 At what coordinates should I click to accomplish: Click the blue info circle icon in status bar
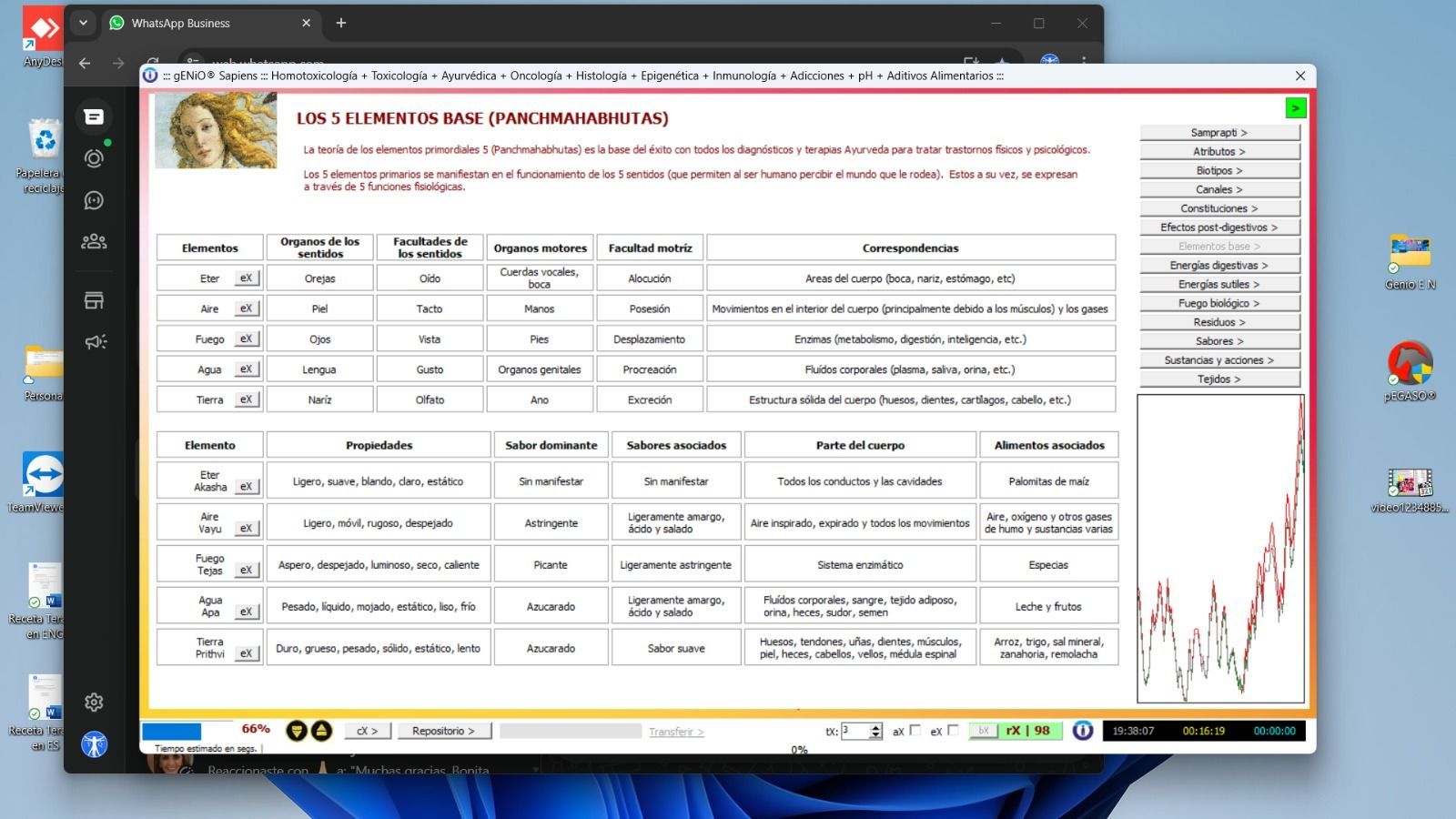(x=1082, y=730)
